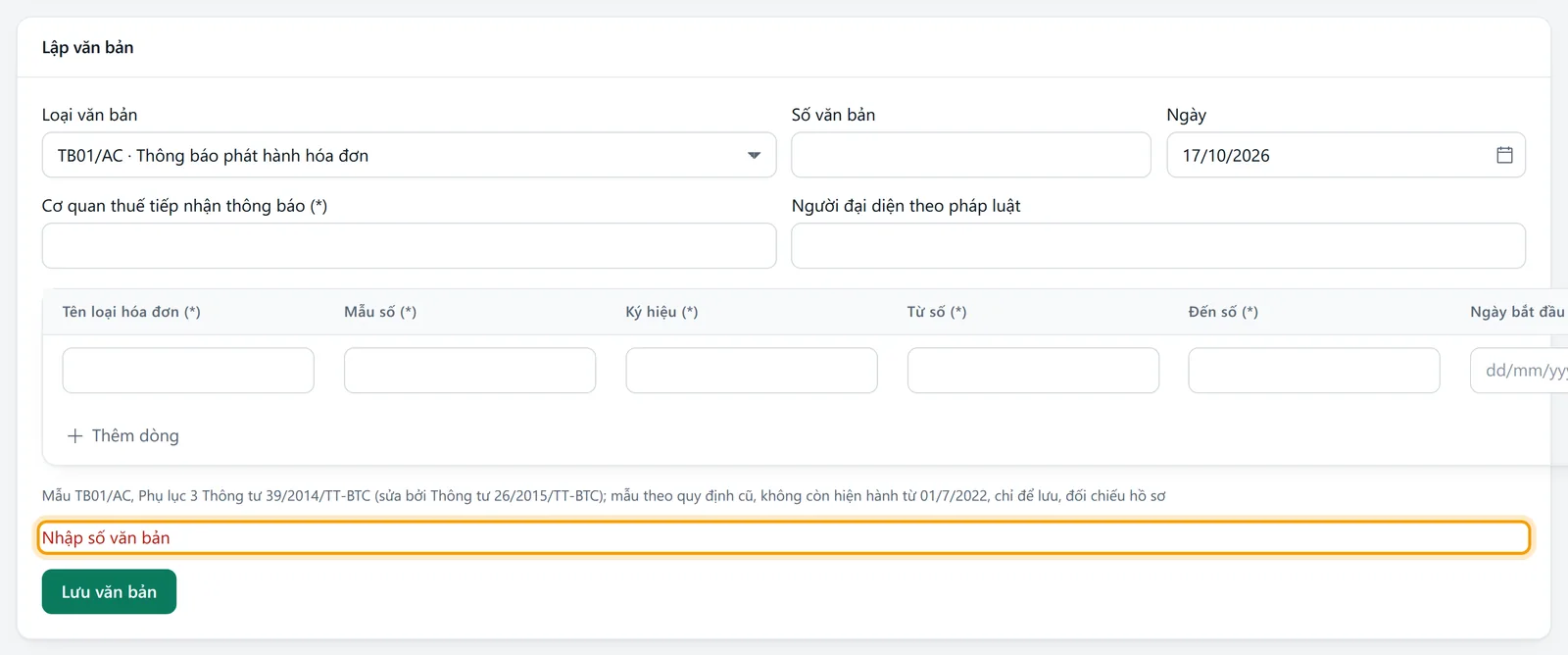Open the calendar picker in Ngày field
This screenshot has width=1568, height=655.
[1504, 155]
